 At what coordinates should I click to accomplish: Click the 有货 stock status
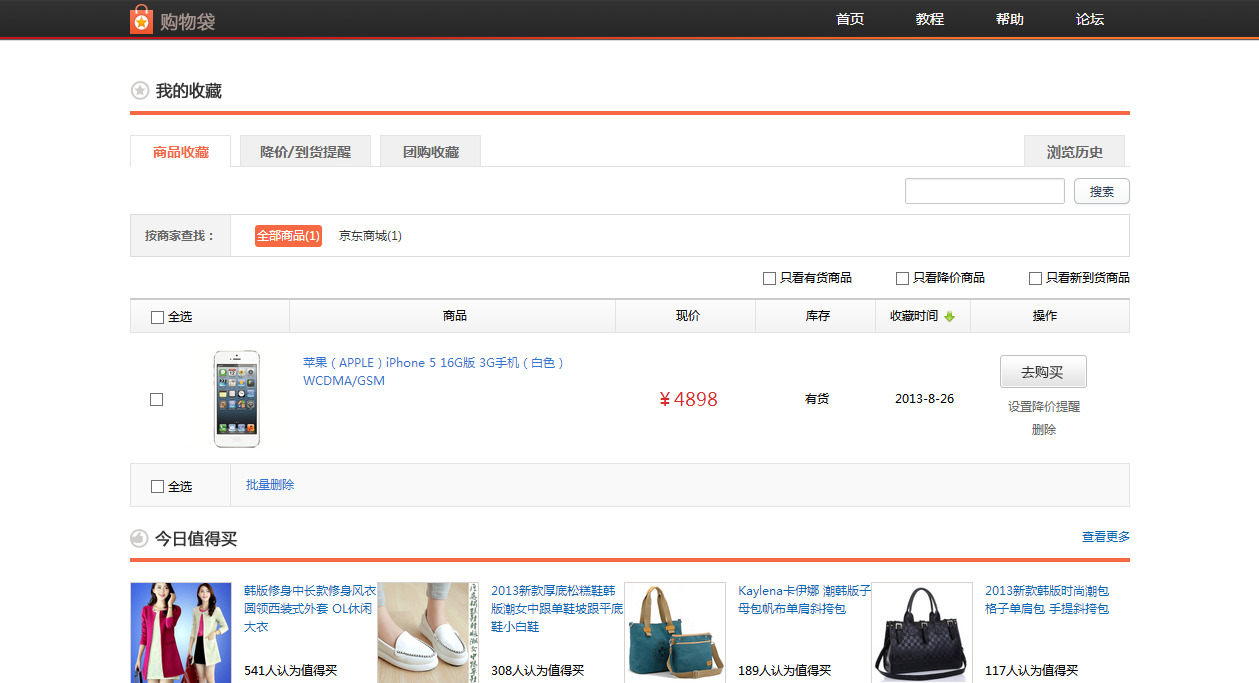pyautogui.click(x=817, y=399)
